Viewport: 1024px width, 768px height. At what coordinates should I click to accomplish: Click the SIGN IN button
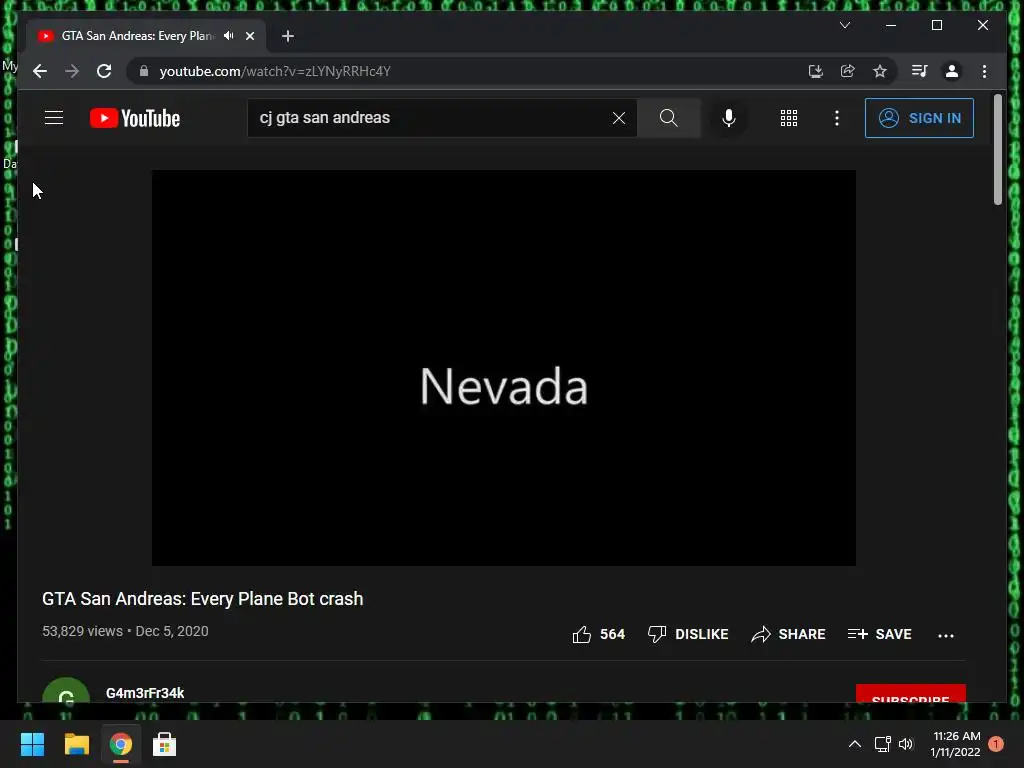(x=919, y=118)
